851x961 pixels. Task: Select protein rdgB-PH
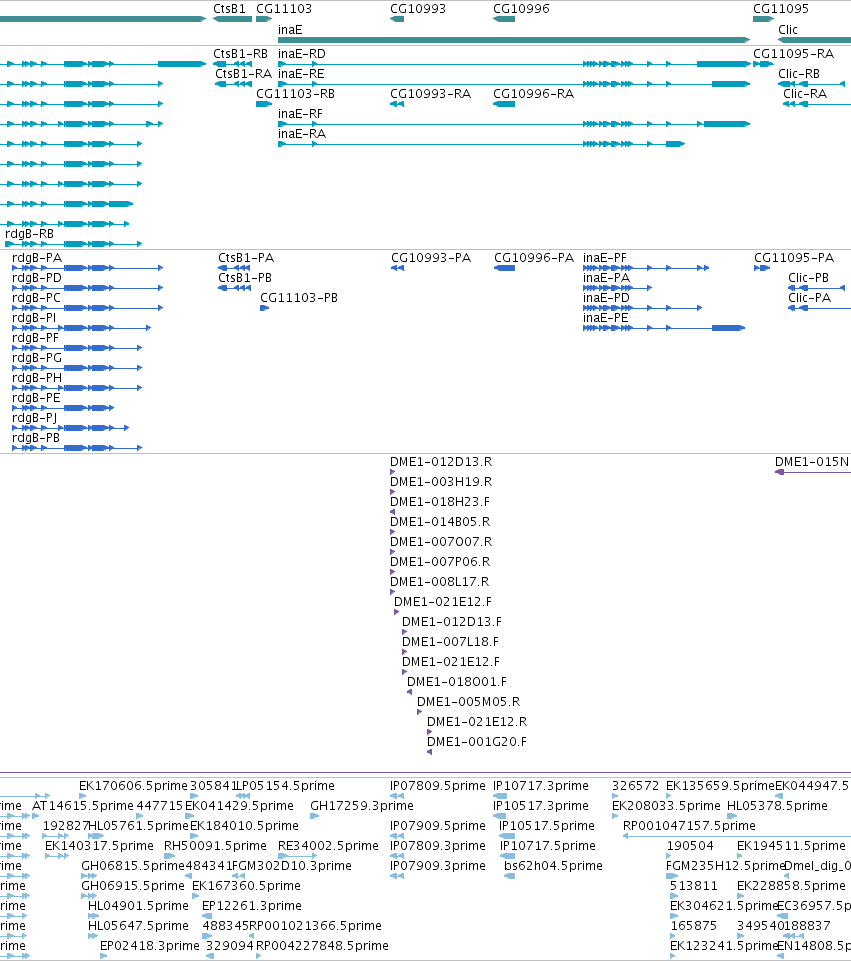(x=37, y=378)
